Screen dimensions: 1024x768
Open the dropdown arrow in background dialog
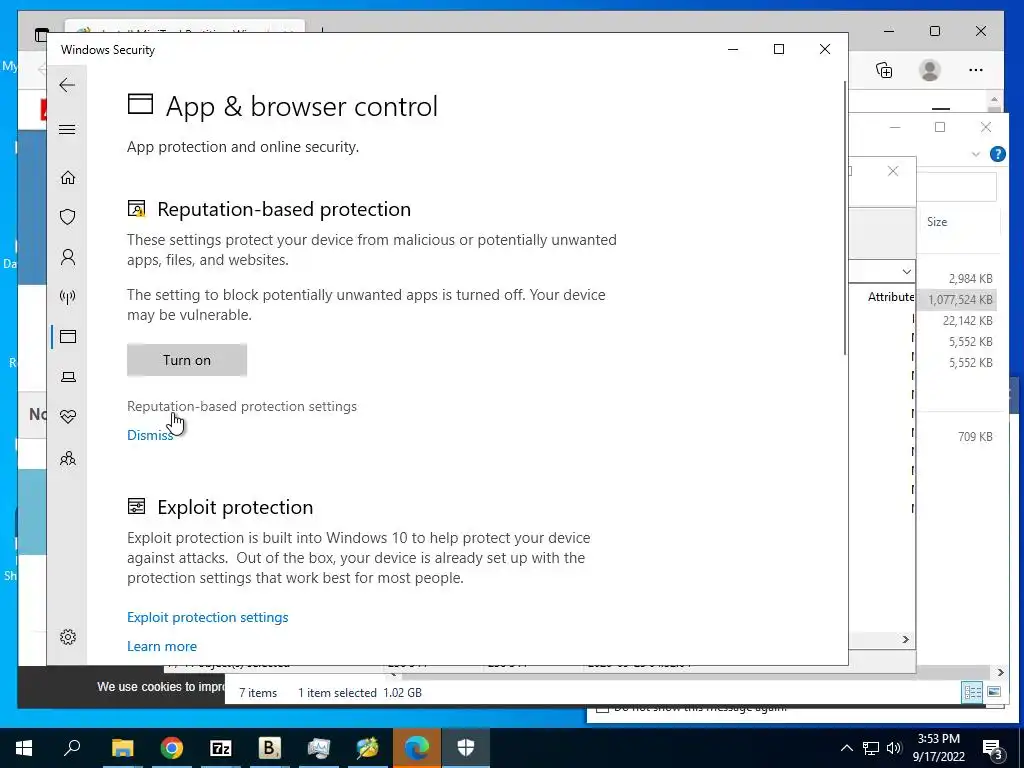pyautogui.click(x=906, y=271)
